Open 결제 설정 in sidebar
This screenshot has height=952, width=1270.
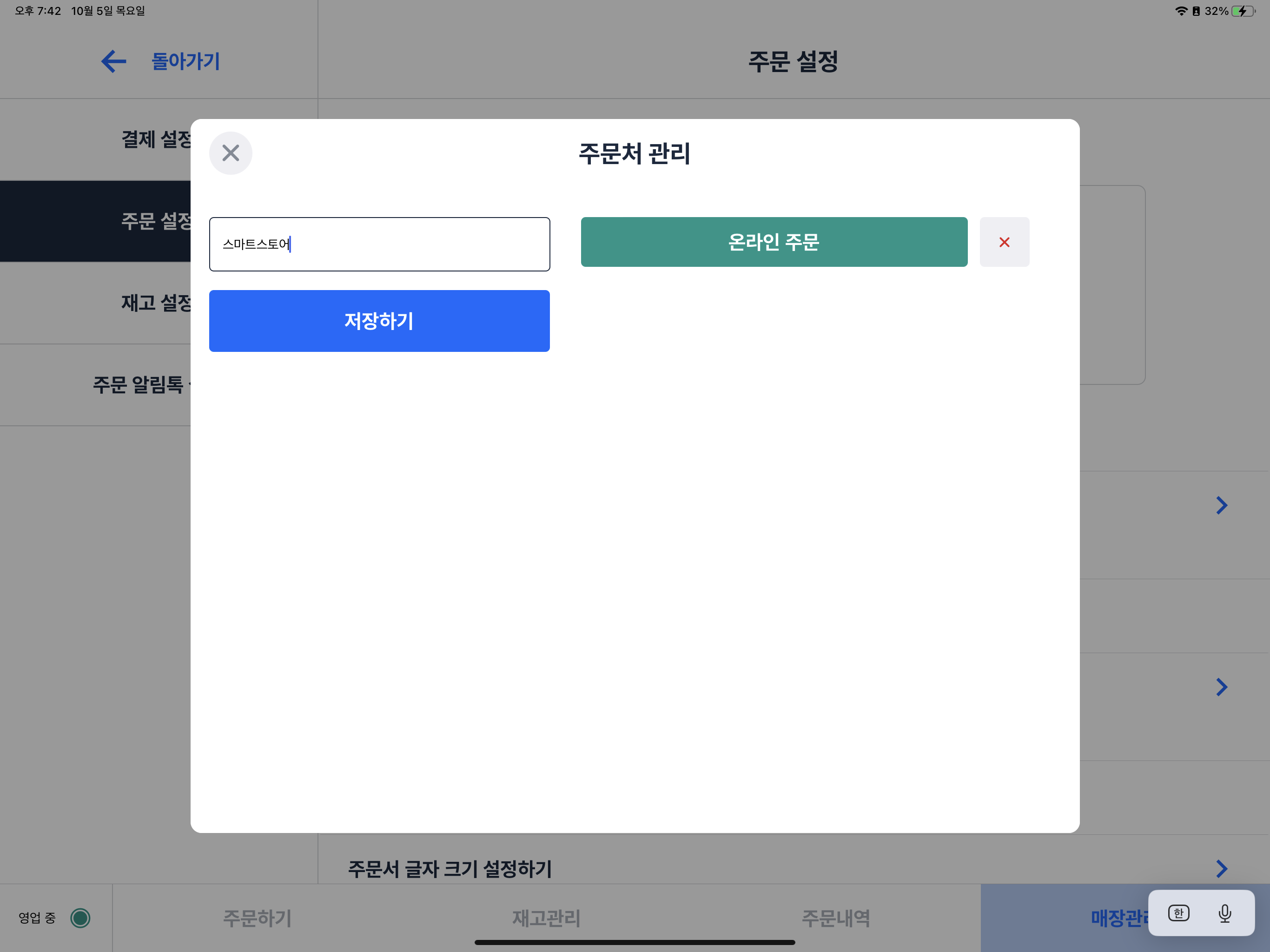(155, 139)
